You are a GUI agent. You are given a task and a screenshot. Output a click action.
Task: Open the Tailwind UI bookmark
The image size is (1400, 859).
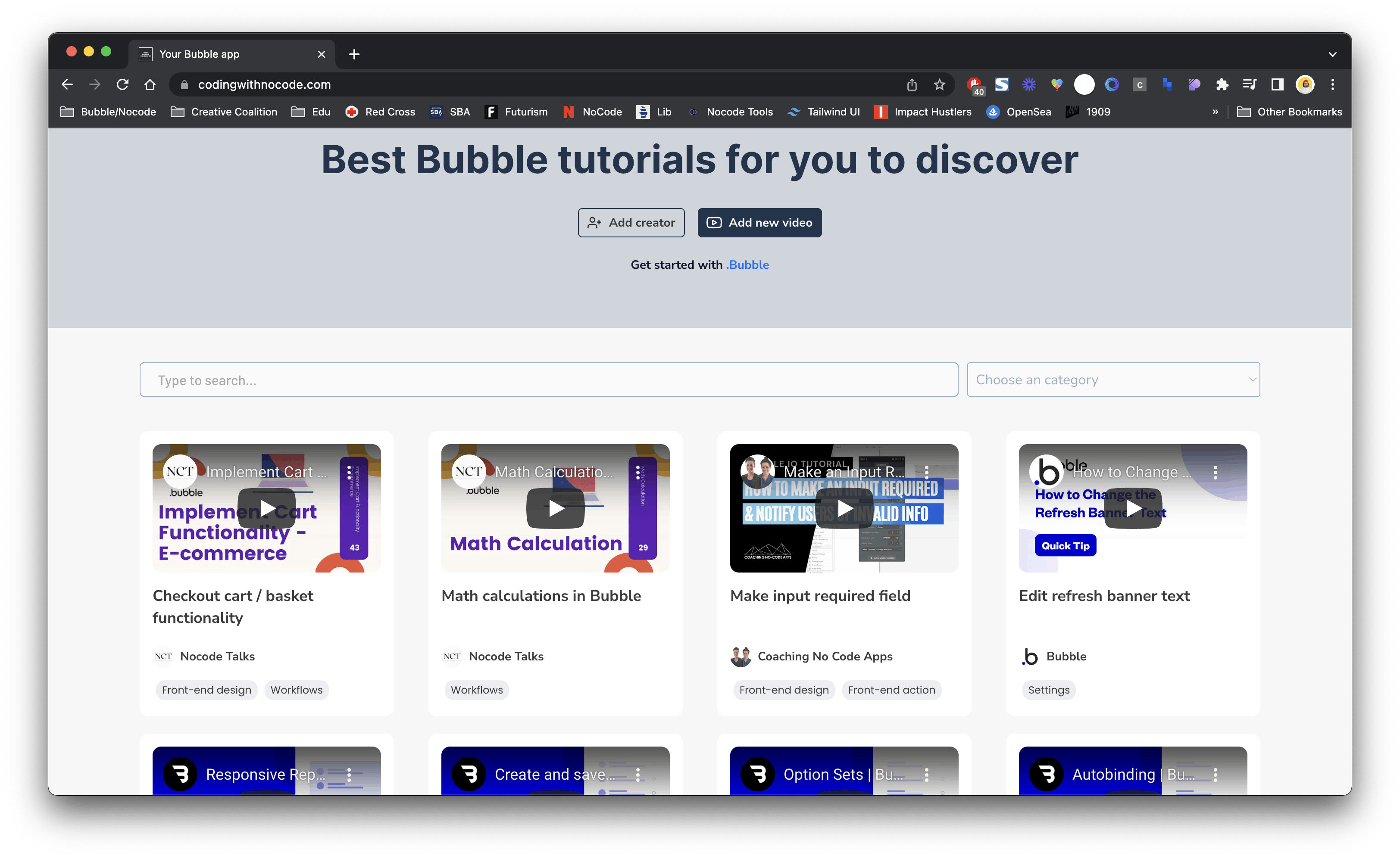[823, 112]
